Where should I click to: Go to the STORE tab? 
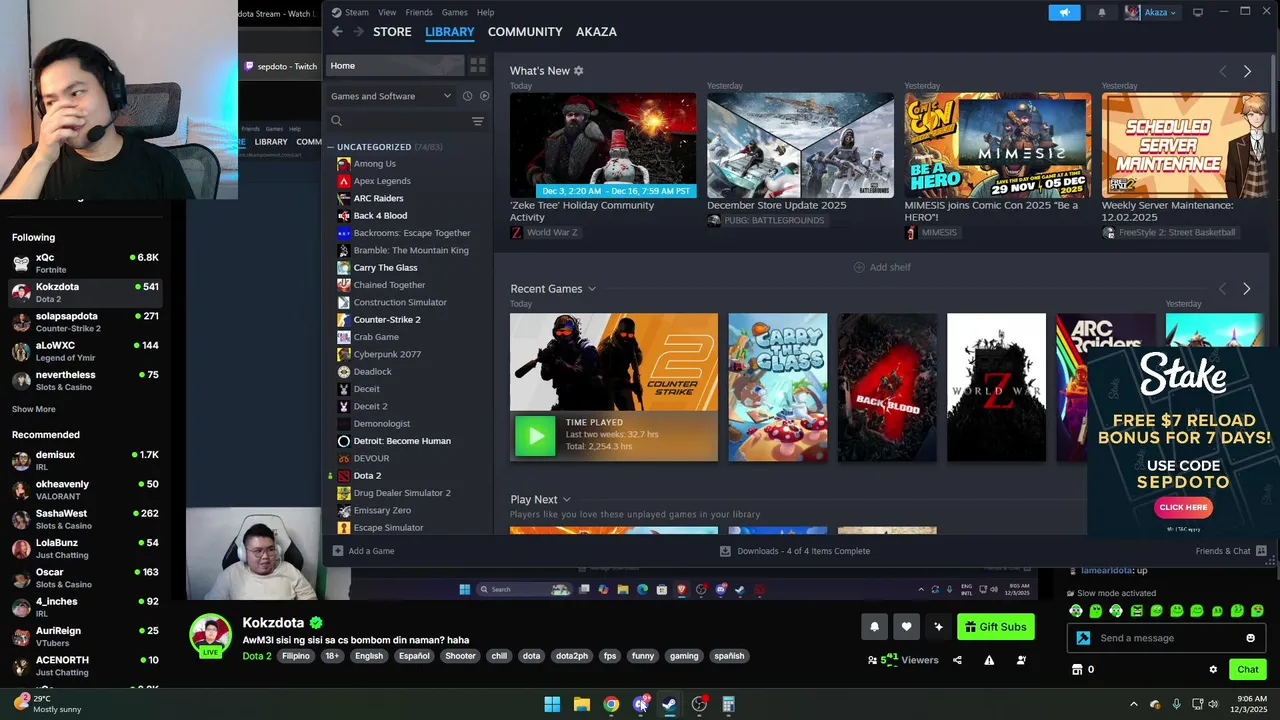point(392,32)
